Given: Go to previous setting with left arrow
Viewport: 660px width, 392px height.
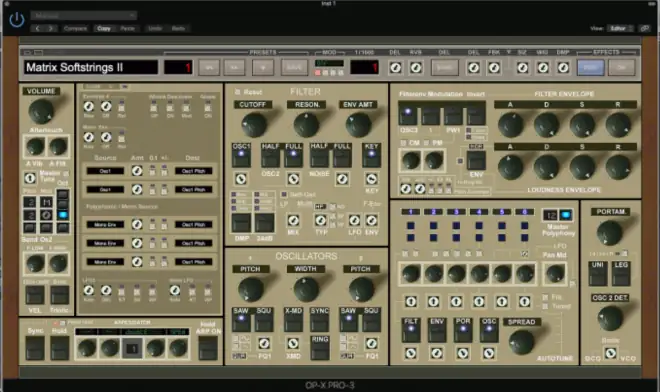Looking at the screenshot, I should click(x=37, y=28).
